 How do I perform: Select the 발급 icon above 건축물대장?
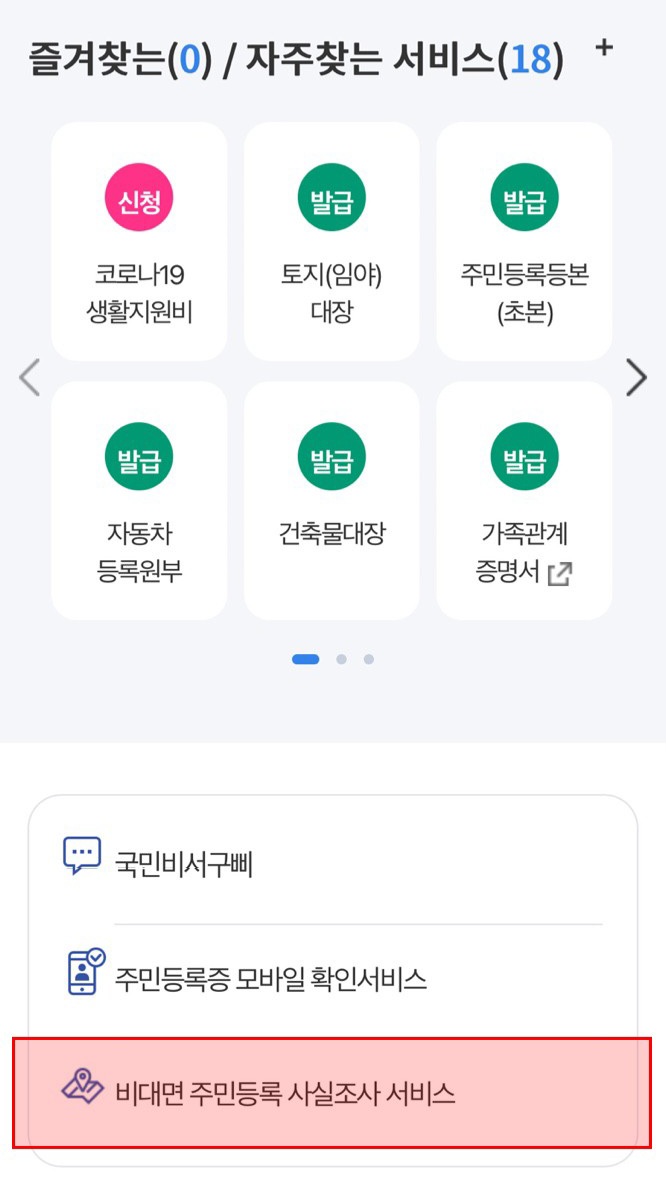point(332,460)
